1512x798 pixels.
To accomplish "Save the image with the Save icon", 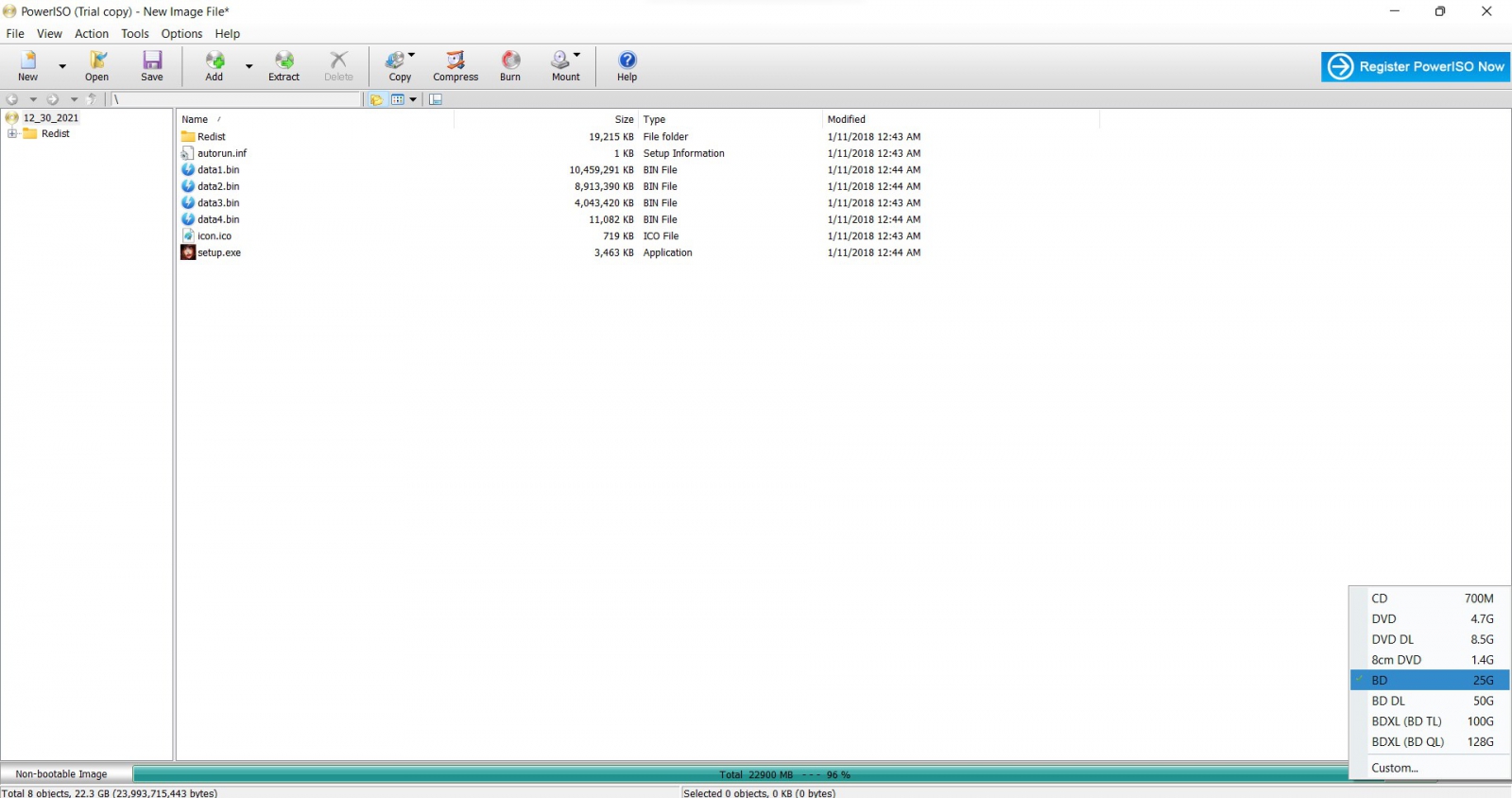I will (x=151, y=66).
